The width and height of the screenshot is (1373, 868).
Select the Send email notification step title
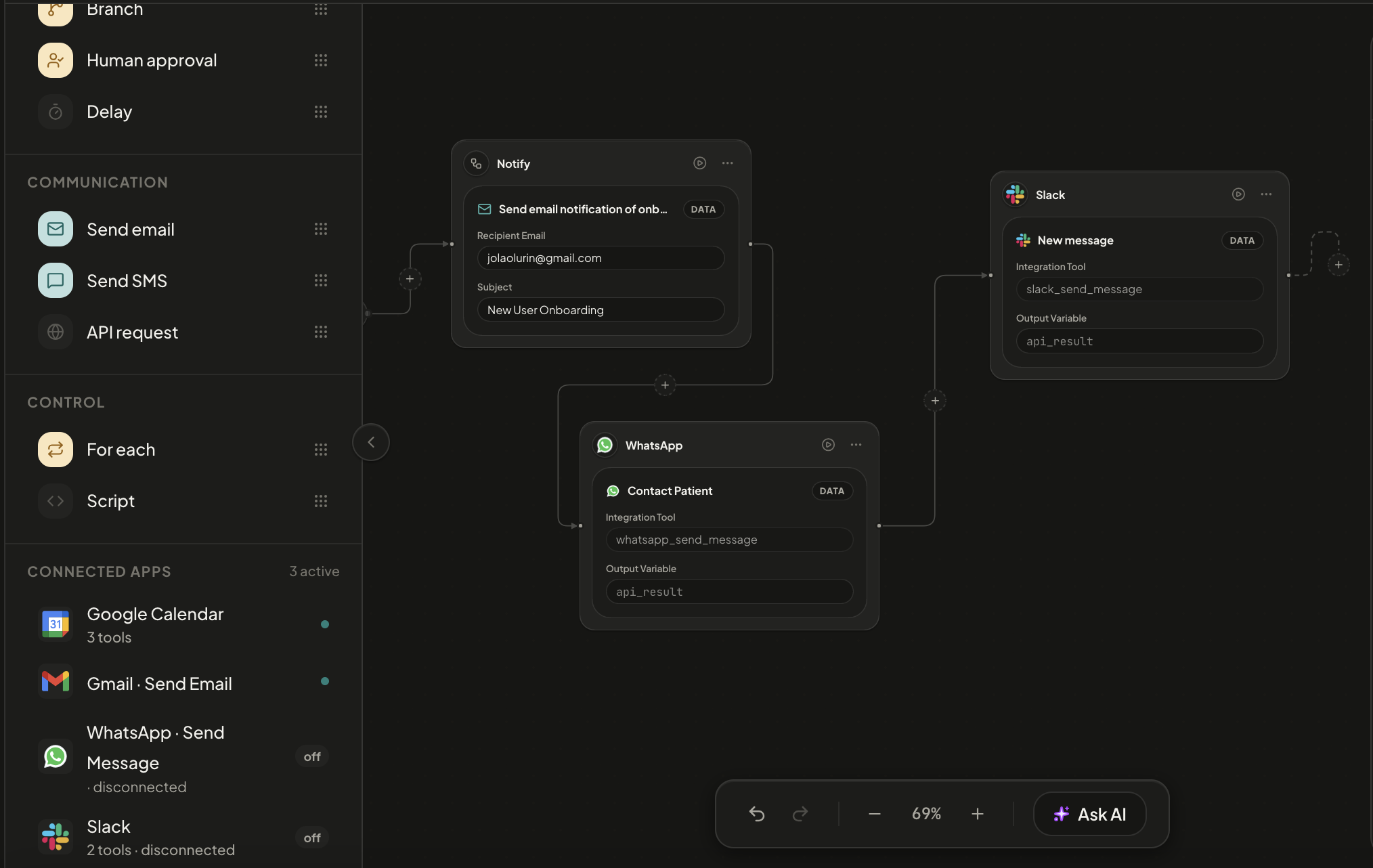pos(583,209)
